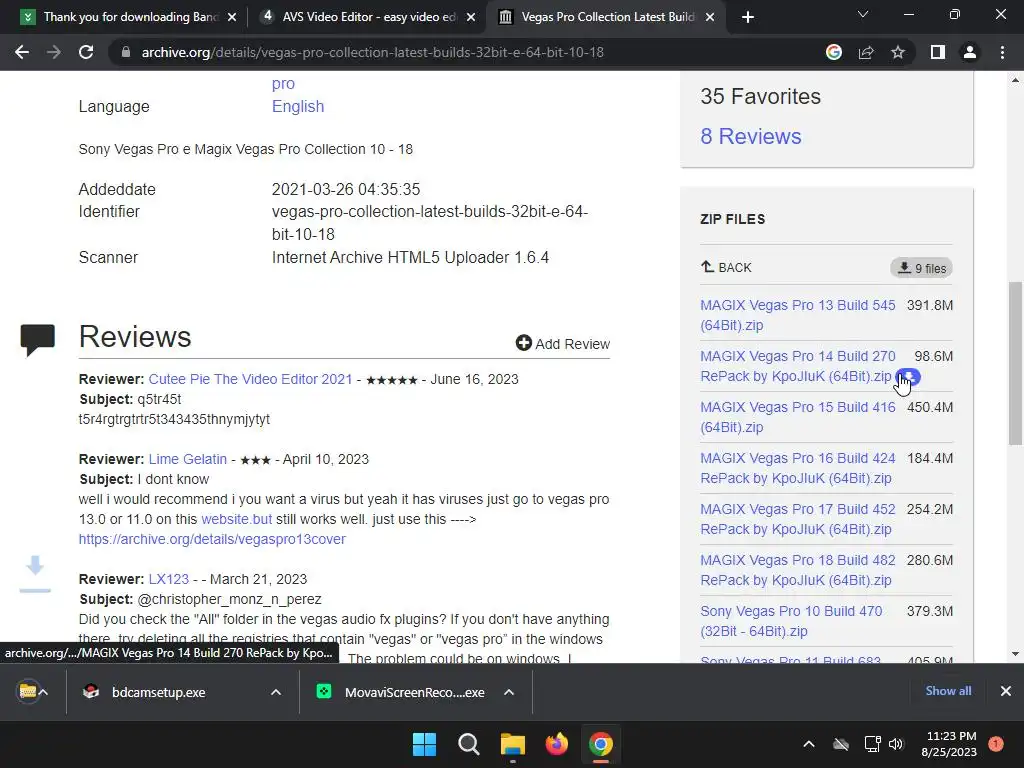Image resolution: width=1024 pixels, height=768 pixels.
Task: Open the Chrome profile icon
Action: pyautogui.click(x=970, y=52)
